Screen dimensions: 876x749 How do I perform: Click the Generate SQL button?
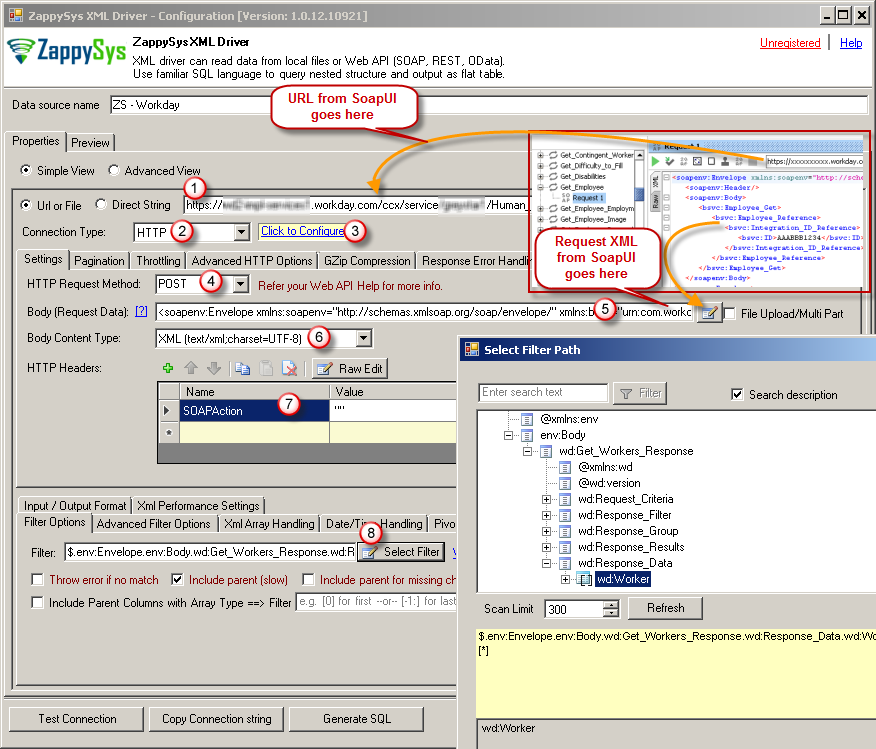pyautogui.click(x=357, y=718)
